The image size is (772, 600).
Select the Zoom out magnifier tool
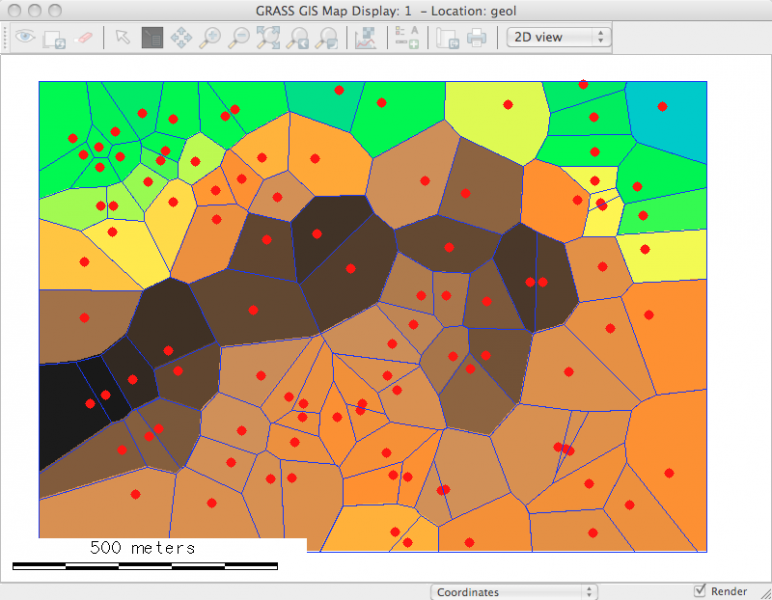[240, 37]
